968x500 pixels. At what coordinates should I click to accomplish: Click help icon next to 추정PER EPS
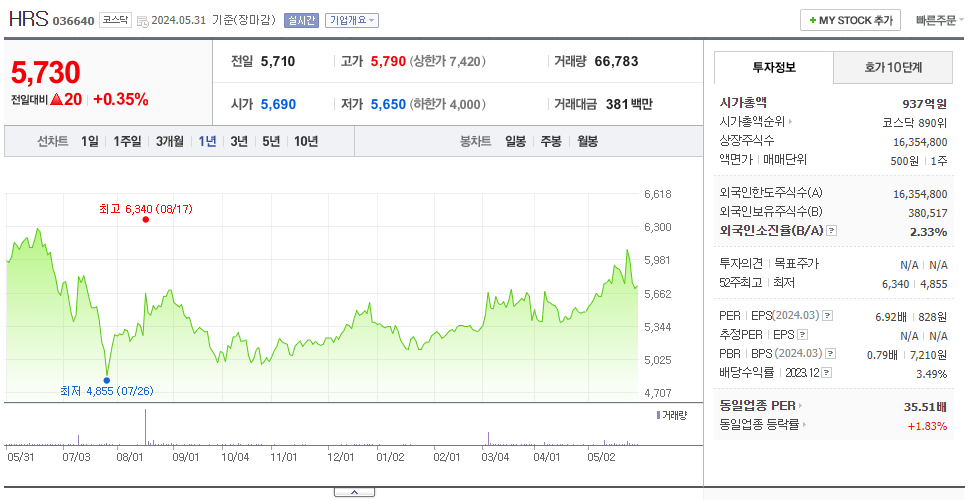(803, 335)
